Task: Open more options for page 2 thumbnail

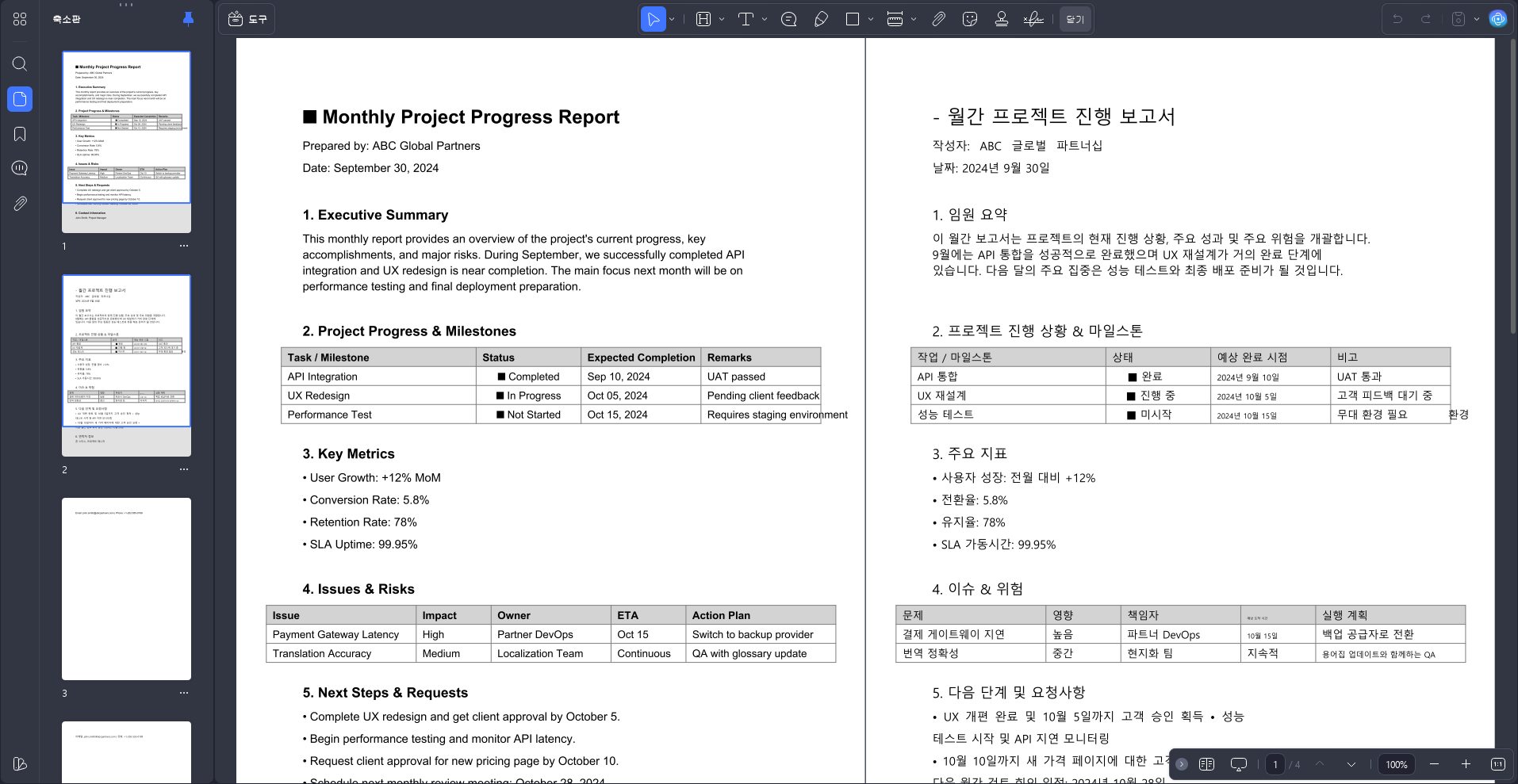Action: [x=184, y=469]
